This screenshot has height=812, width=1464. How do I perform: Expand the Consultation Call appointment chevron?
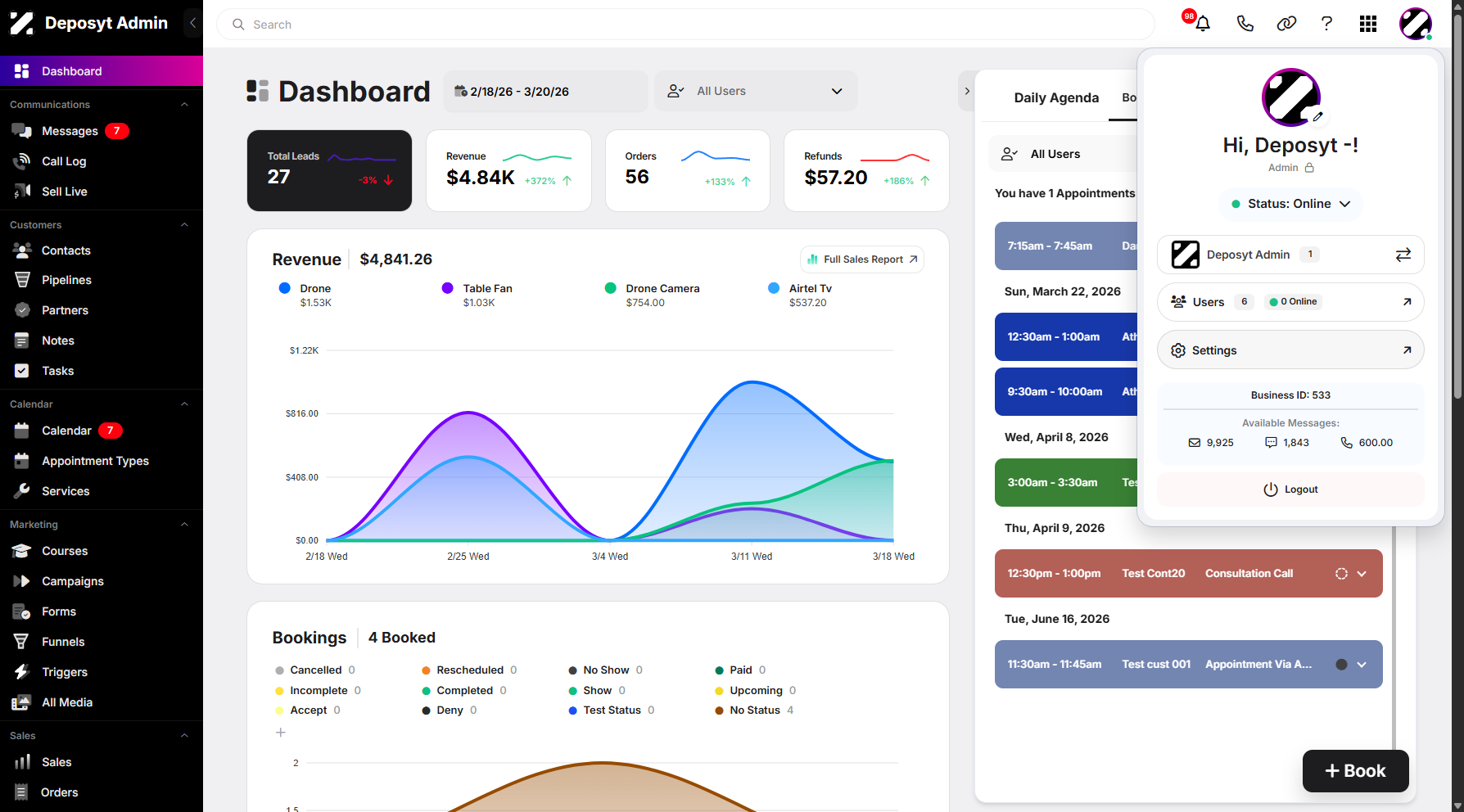point(1362,574)
